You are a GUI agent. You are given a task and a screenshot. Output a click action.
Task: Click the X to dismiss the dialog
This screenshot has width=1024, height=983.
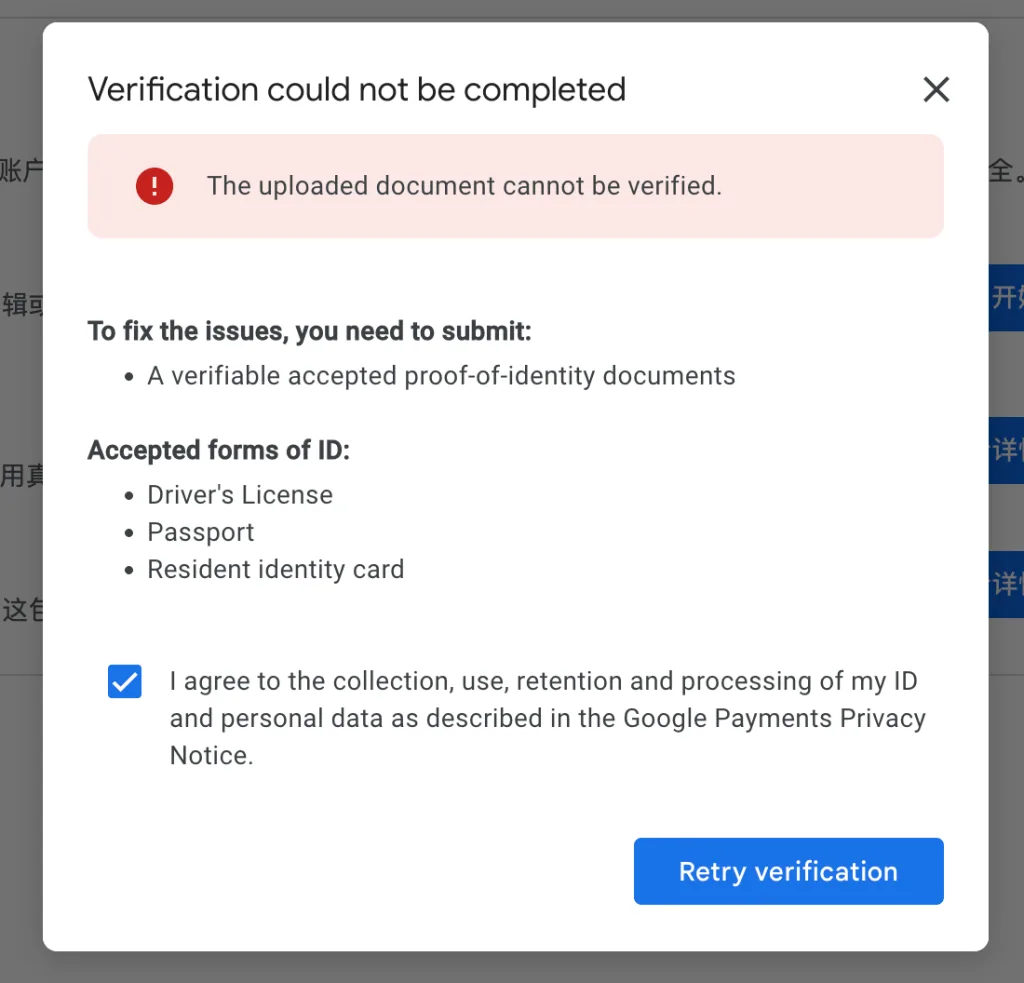[x=936, y=89]
